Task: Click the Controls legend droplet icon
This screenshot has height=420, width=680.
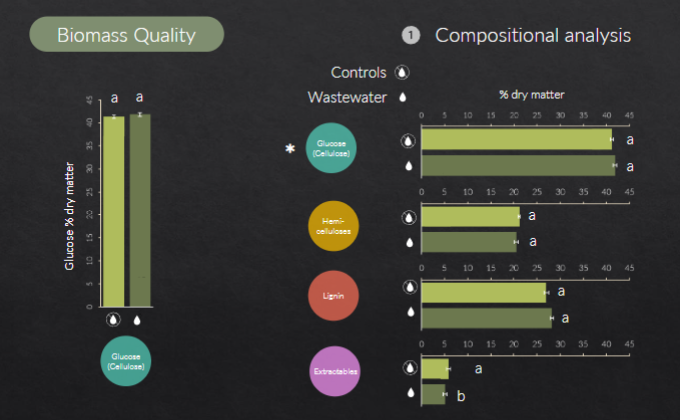Action: (402, 72)
